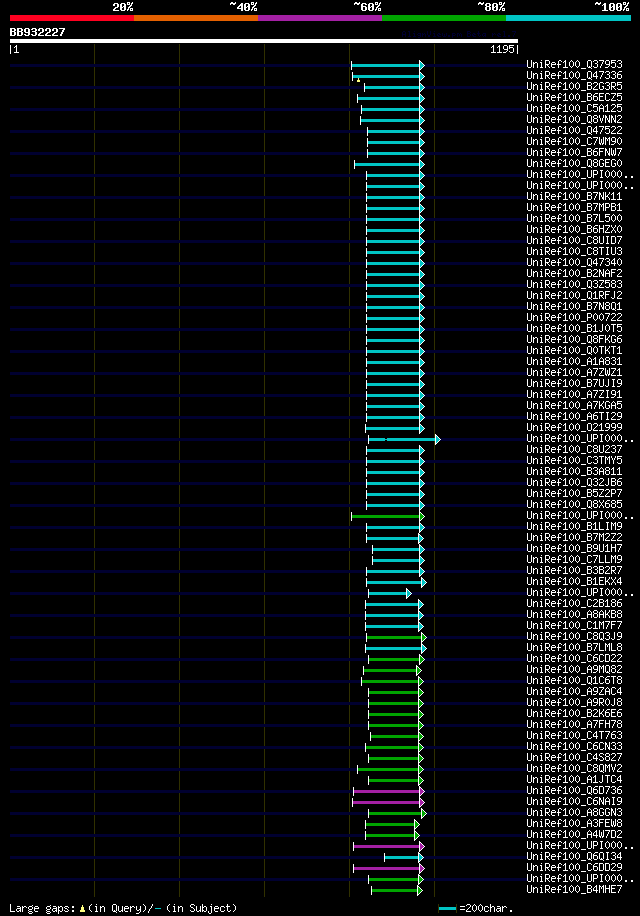The width and height of the screenshot is (640, 916).
Task: Choose hit UniRef100_Q8FKG6
Action: [574, 340]
